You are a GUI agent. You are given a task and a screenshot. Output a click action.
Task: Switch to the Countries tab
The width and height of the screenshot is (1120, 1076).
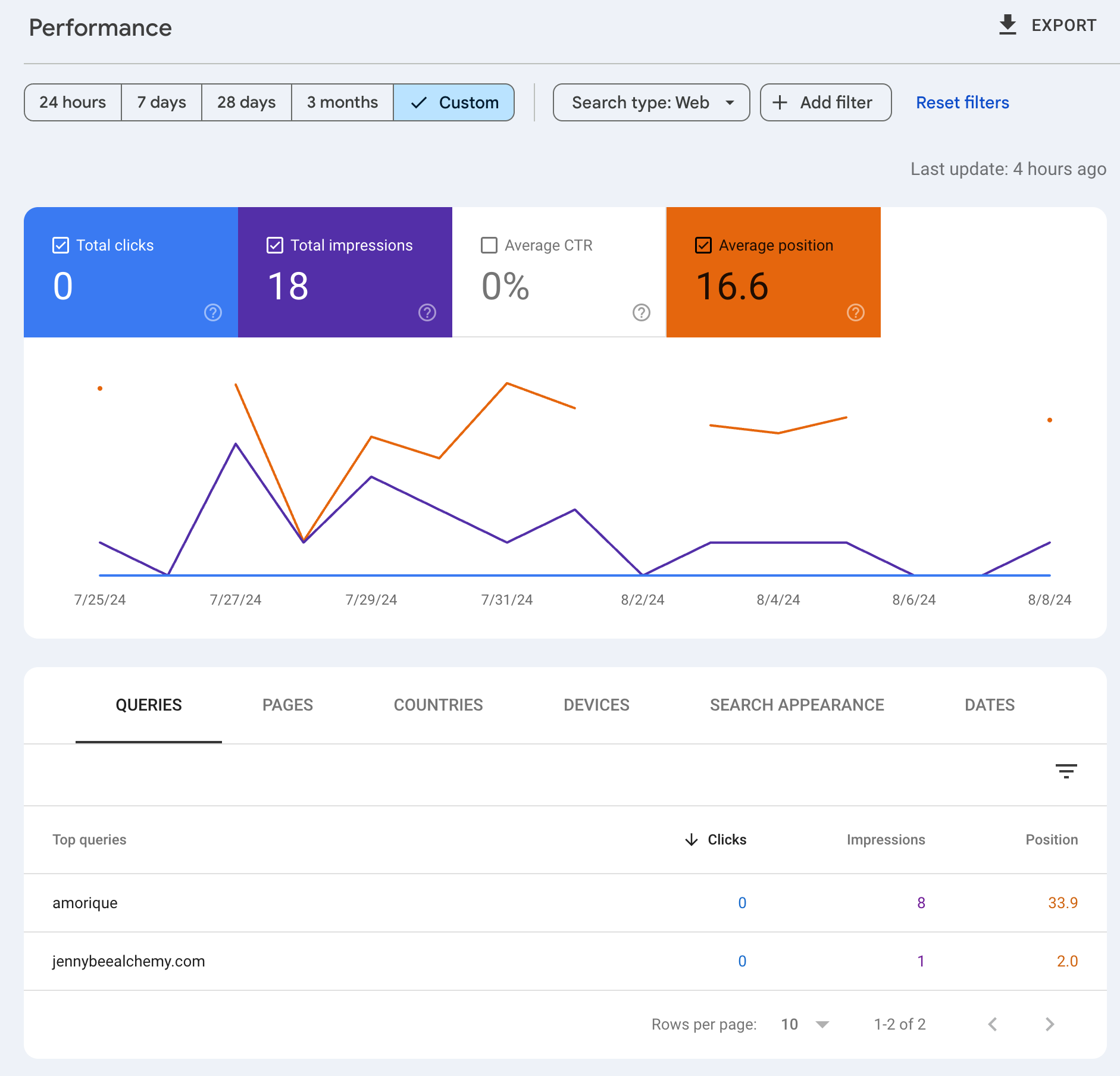pyautogui.click(x=438, y=705)
